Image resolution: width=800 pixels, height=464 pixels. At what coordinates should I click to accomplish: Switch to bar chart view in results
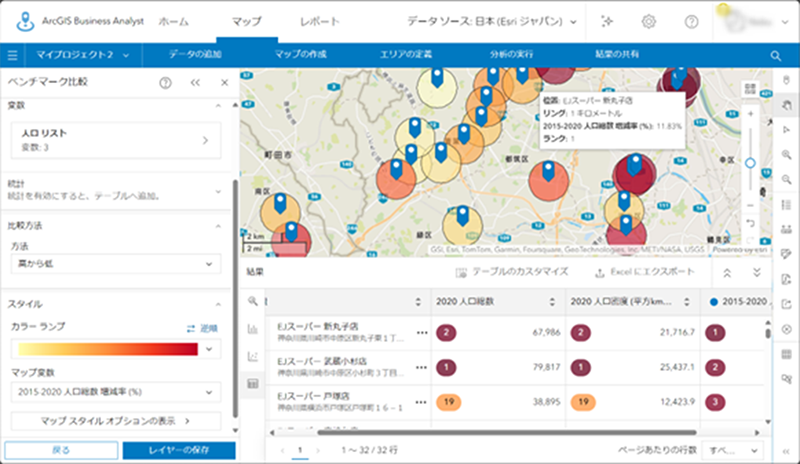(x=253, y=329)
